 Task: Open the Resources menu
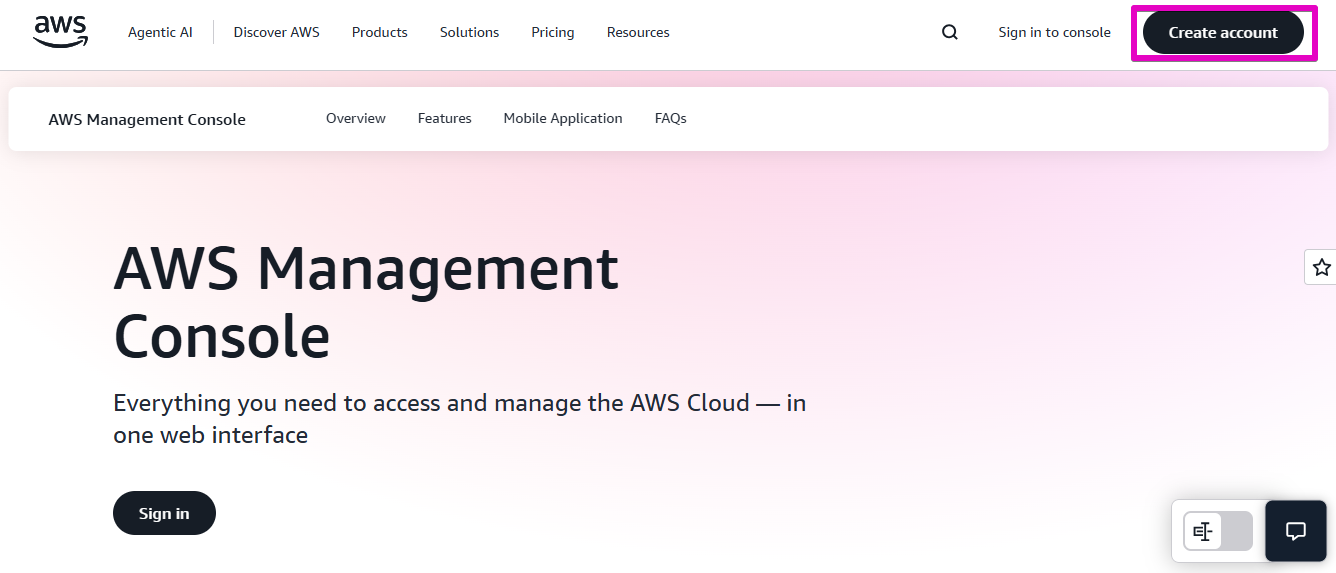pos(638,32)
